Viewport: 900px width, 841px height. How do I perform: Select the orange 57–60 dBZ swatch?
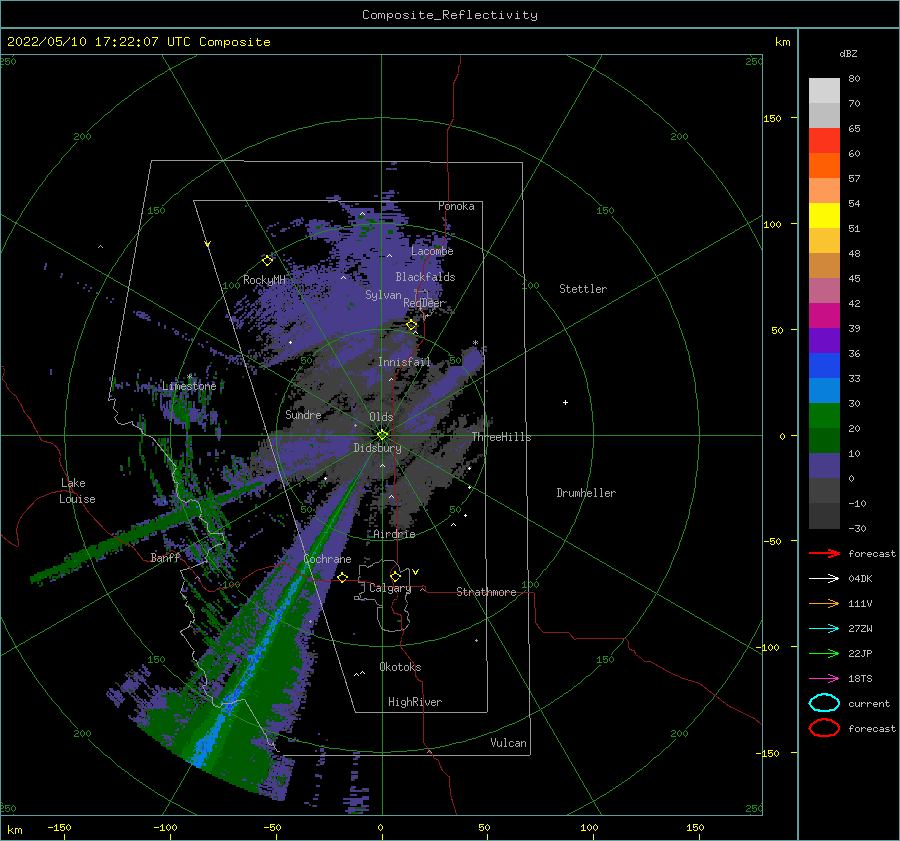click(824, 165)
